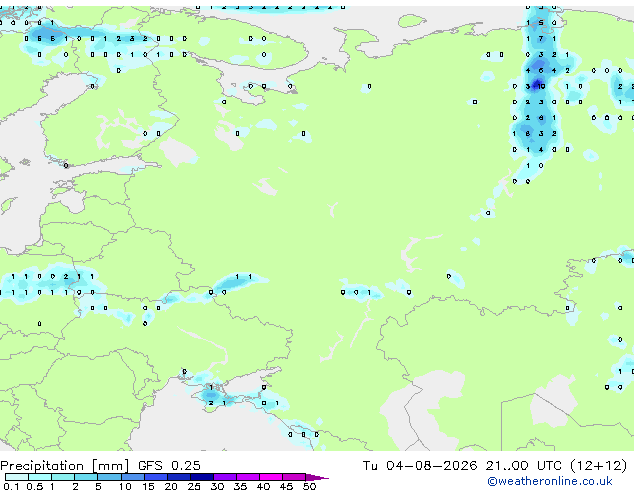Screen dimensions: 634x490
Task: Click the '8' precipitation value on the map
Action: click(528, 133)
